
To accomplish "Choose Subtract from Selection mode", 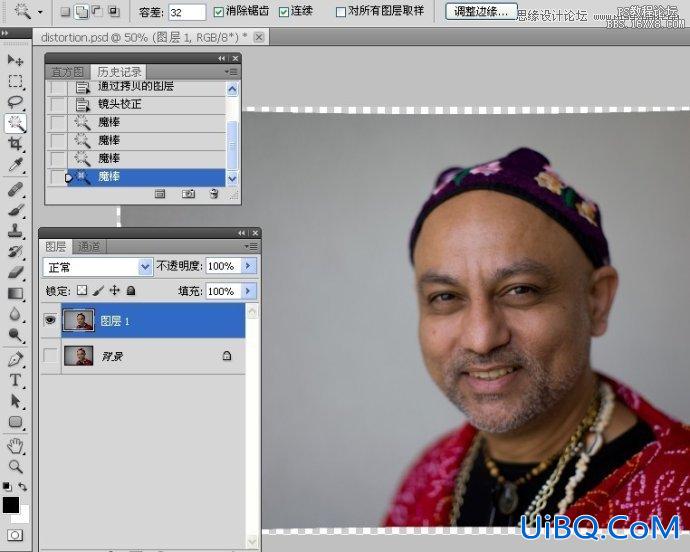I will [97, 12].
